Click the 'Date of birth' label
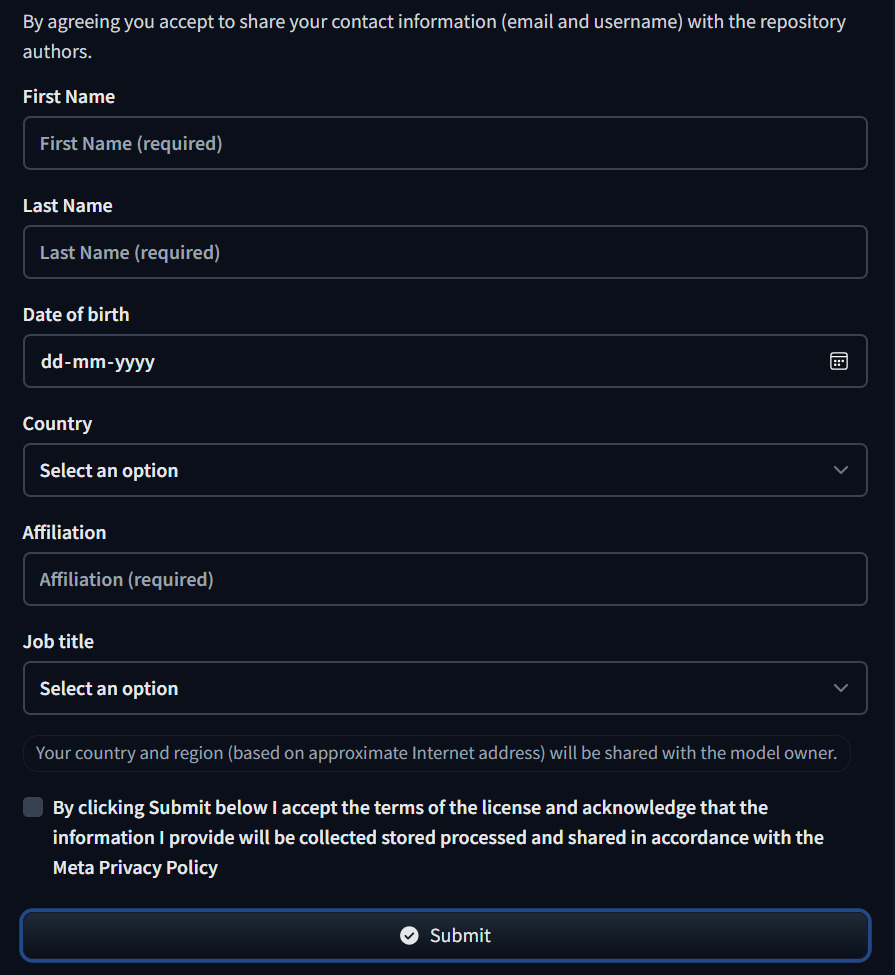Viewport: 895px width, 975px height. 76,314
